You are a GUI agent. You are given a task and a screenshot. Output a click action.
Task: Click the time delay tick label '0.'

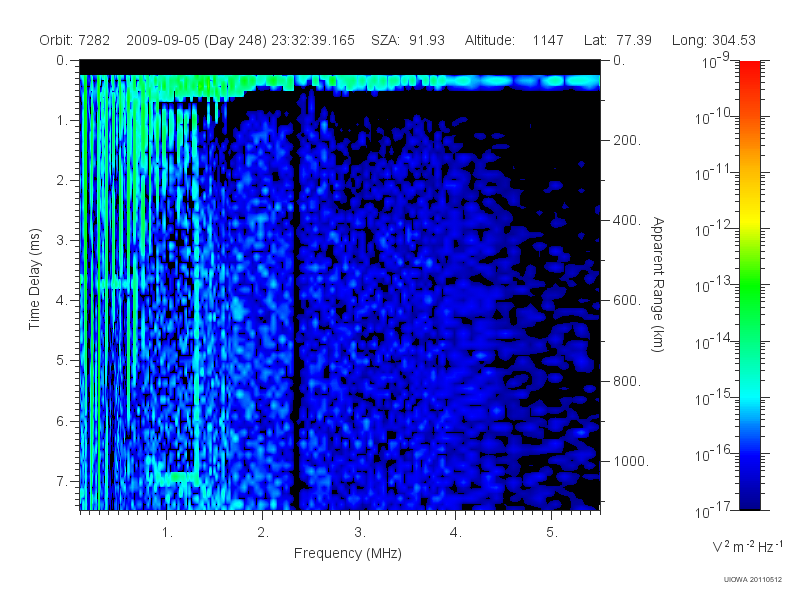(x=62, y=61)
